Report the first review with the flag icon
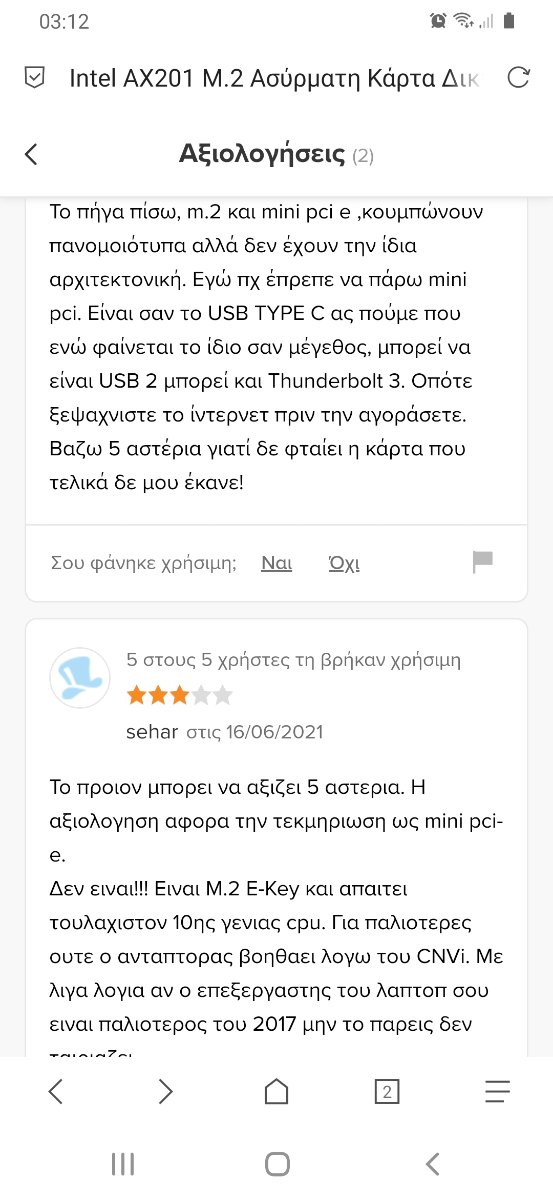Image resolution: width=553 pixels, height=1200 pixels. click(483, 562)
